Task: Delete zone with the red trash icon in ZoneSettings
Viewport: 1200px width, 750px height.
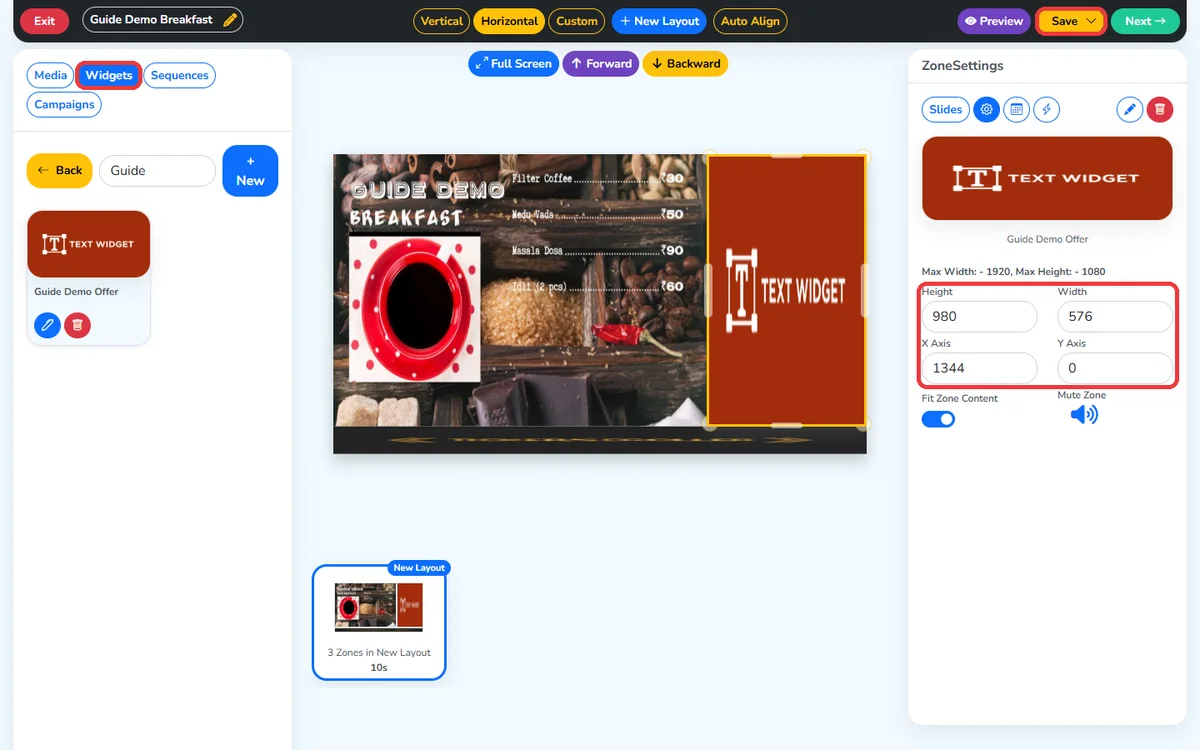Action: point(1160,110)
